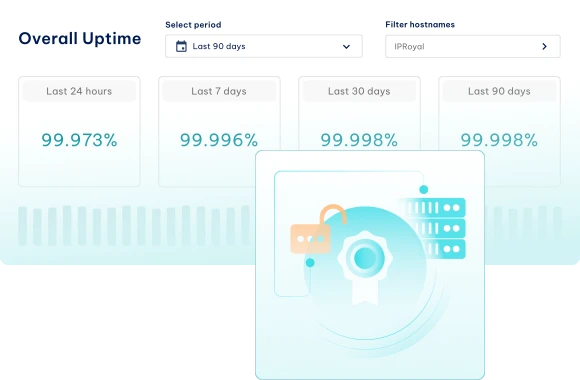
Task: Click the 99.973% uptime value
Action: (x=79, y=140)
